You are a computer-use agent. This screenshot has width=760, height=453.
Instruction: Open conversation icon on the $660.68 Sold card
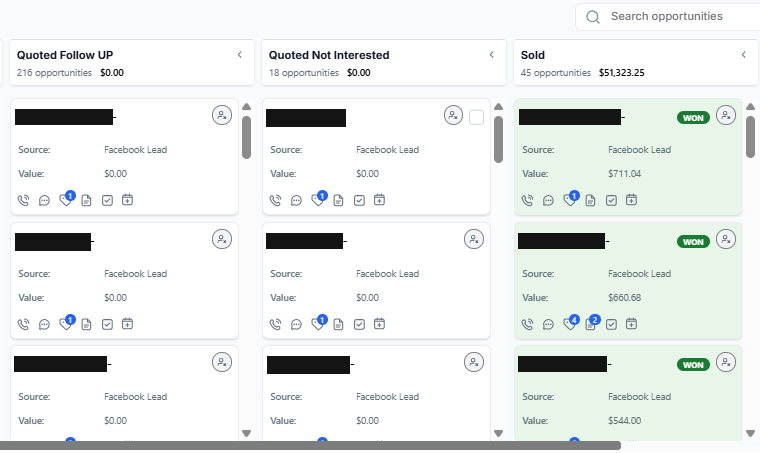click(x=548, y=324)
